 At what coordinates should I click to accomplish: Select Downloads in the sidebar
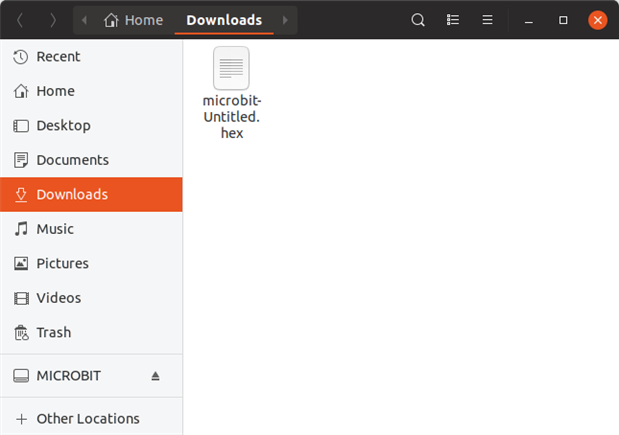pyautogui.click(x=91, y=194)
